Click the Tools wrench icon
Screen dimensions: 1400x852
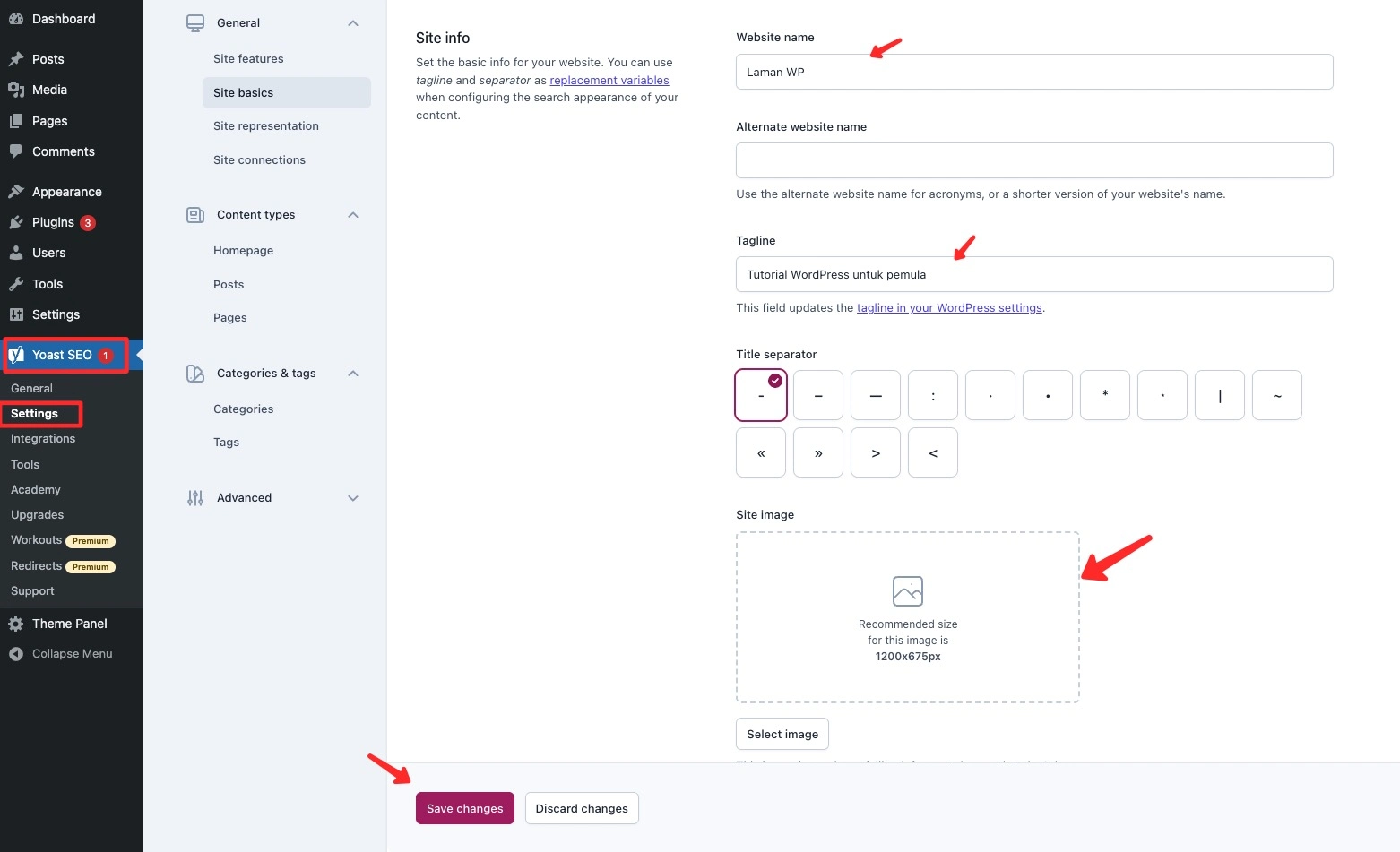16,284
